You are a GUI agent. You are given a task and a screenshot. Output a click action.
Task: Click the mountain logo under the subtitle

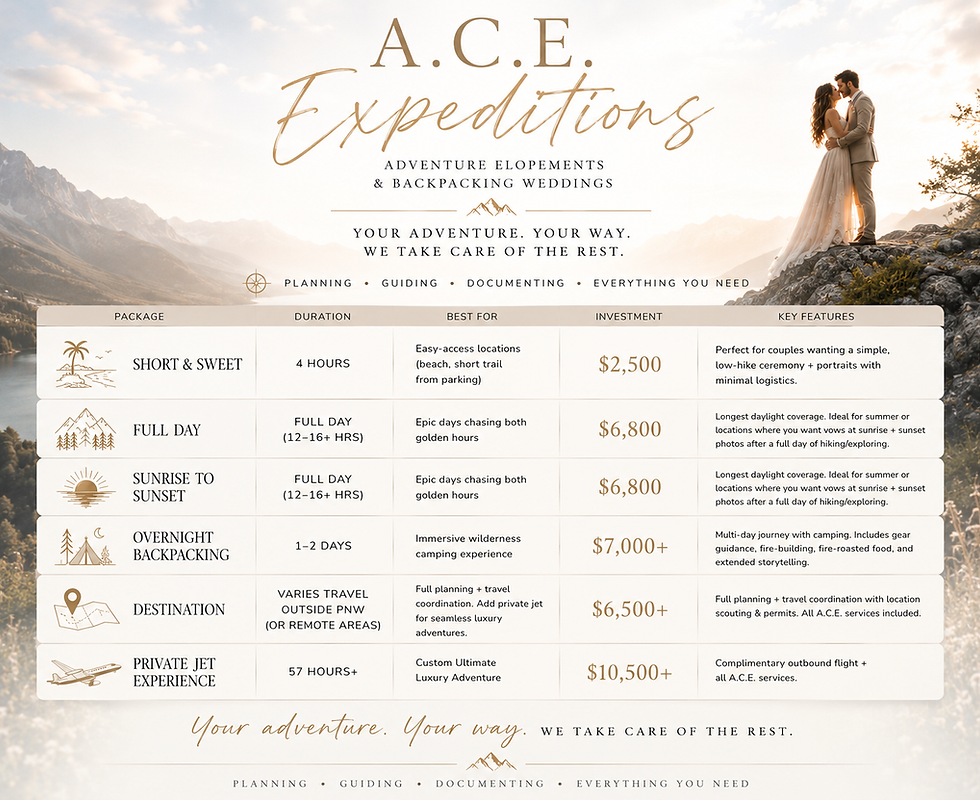click(x=491, y=208)
